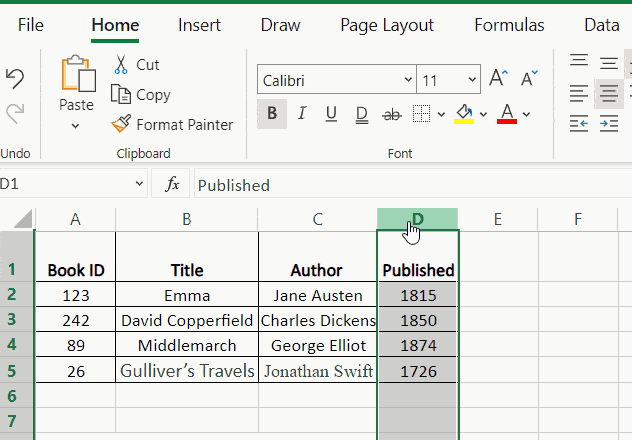
Task: Click the formula bar showing Published
Action: (x=413, y=184)
